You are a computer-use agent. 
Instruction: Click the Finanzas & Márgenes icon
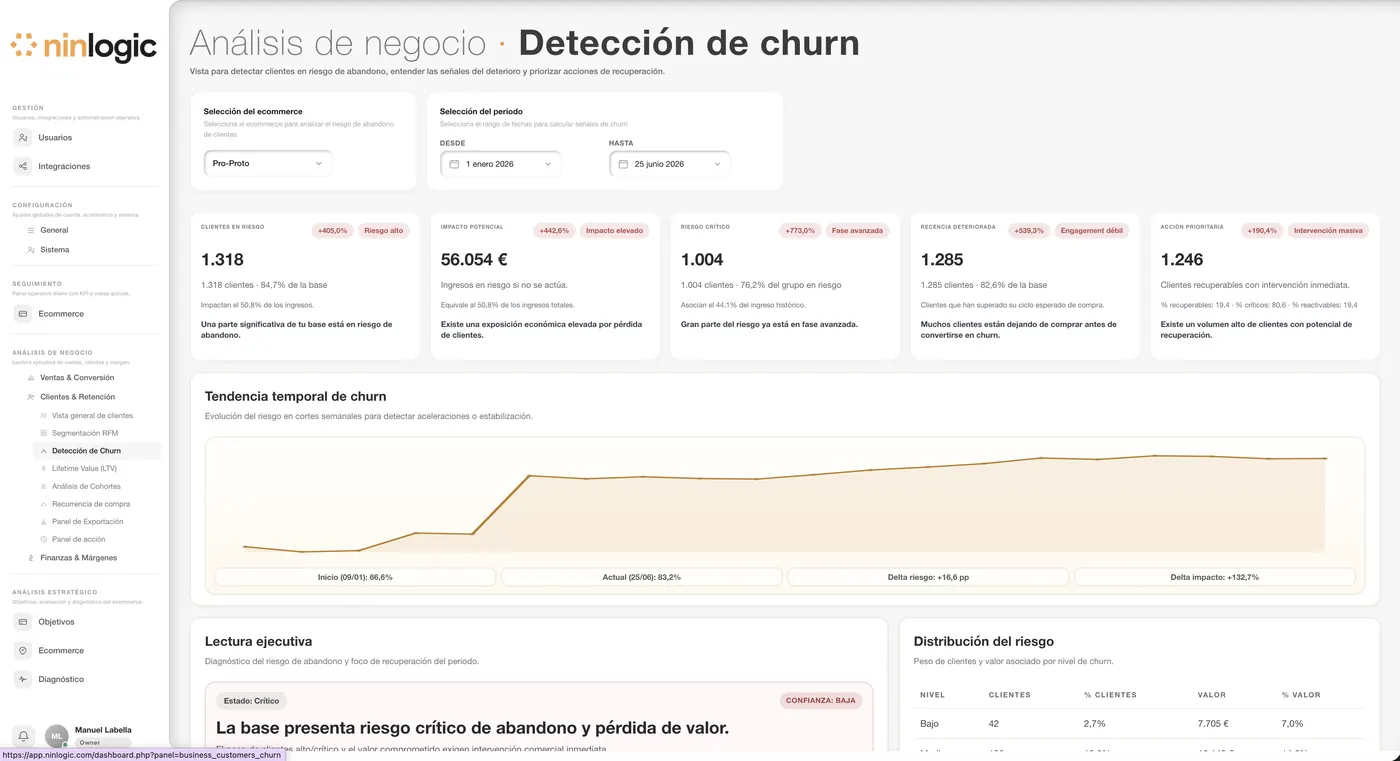pyautogui.click(x=31, y=558)
